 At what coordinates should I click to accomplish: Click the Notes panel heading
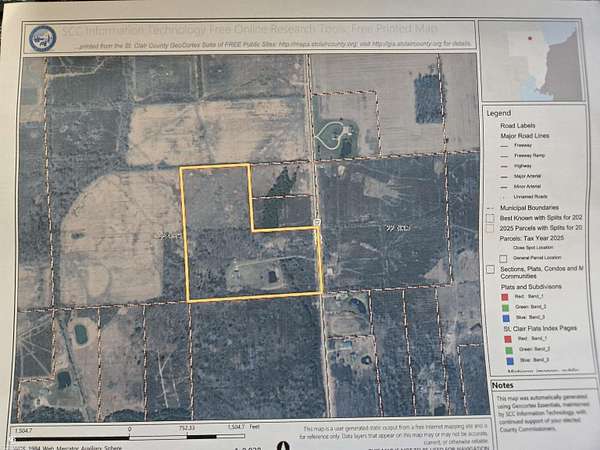click(x=502, y=385)
